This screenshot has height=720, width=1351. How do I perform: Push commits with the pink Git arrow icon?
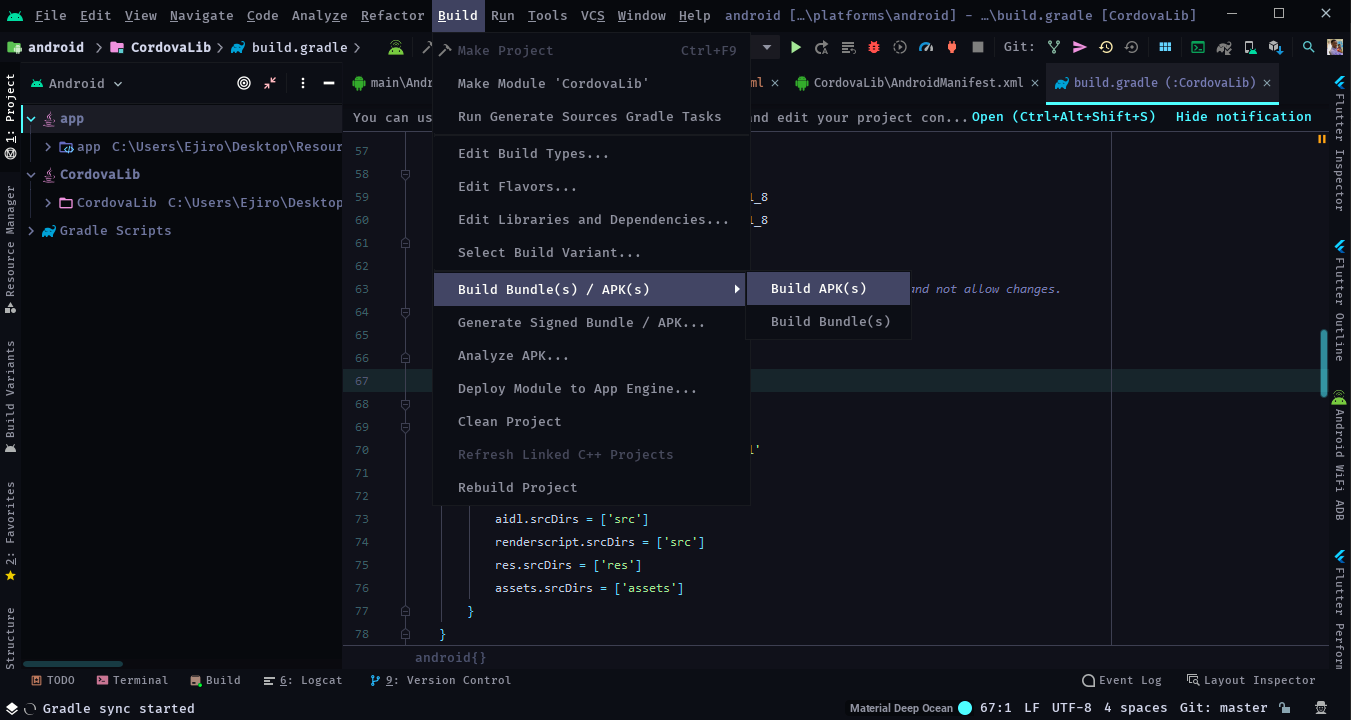1080,47
